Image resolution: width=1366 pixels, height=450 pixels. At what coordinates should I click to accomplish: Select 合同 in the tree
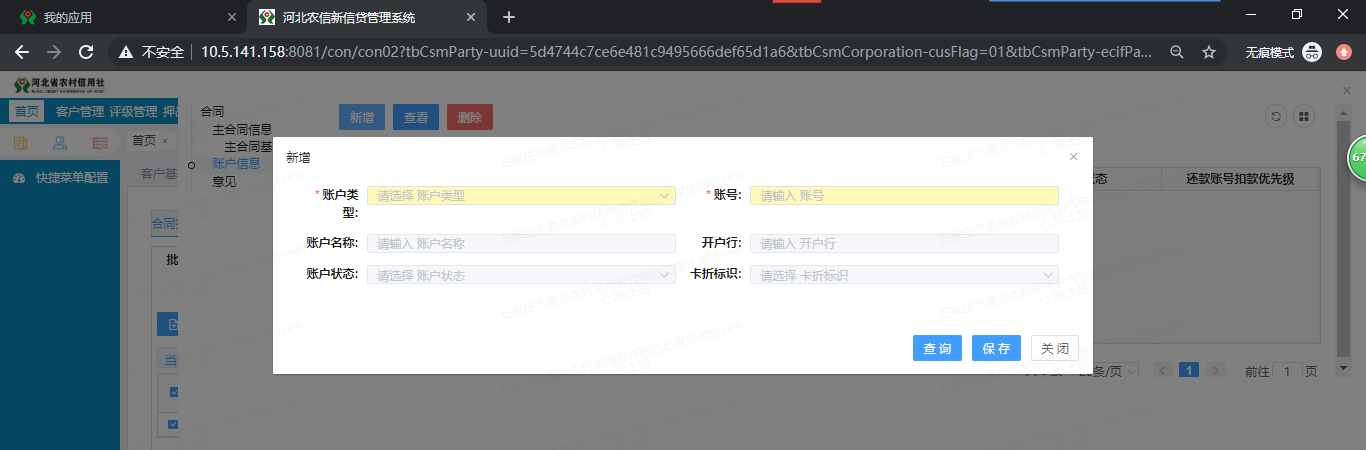click(x=212, y=112)
